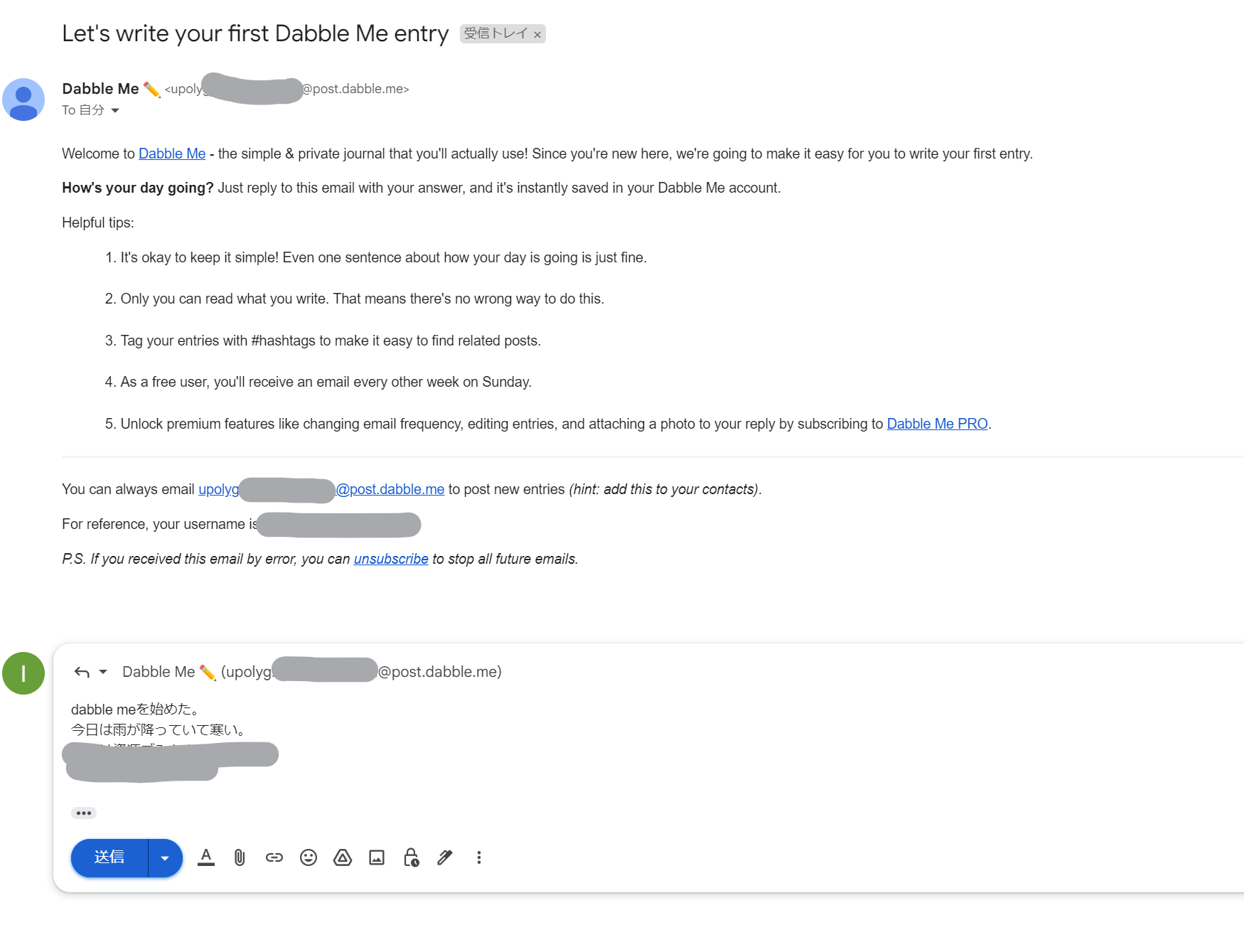
Task: Insert signature with the pen icon
Action: 445,857
